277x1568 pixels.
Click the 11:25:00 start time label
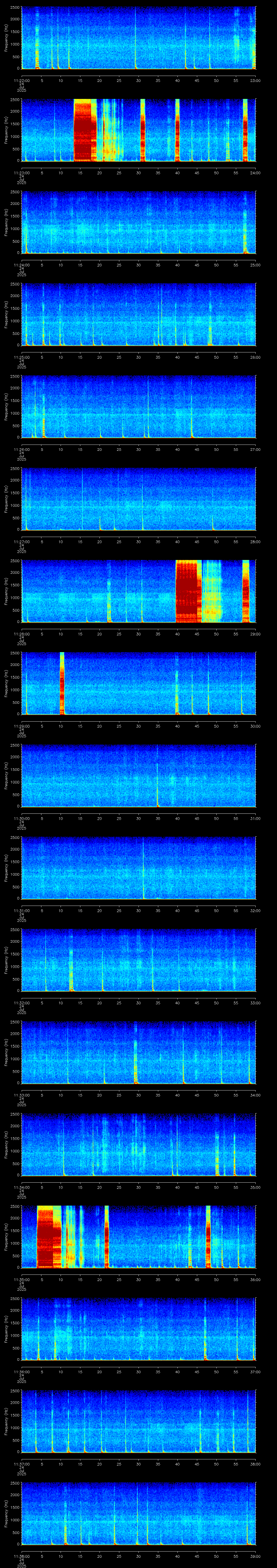[x=21, y=357]
